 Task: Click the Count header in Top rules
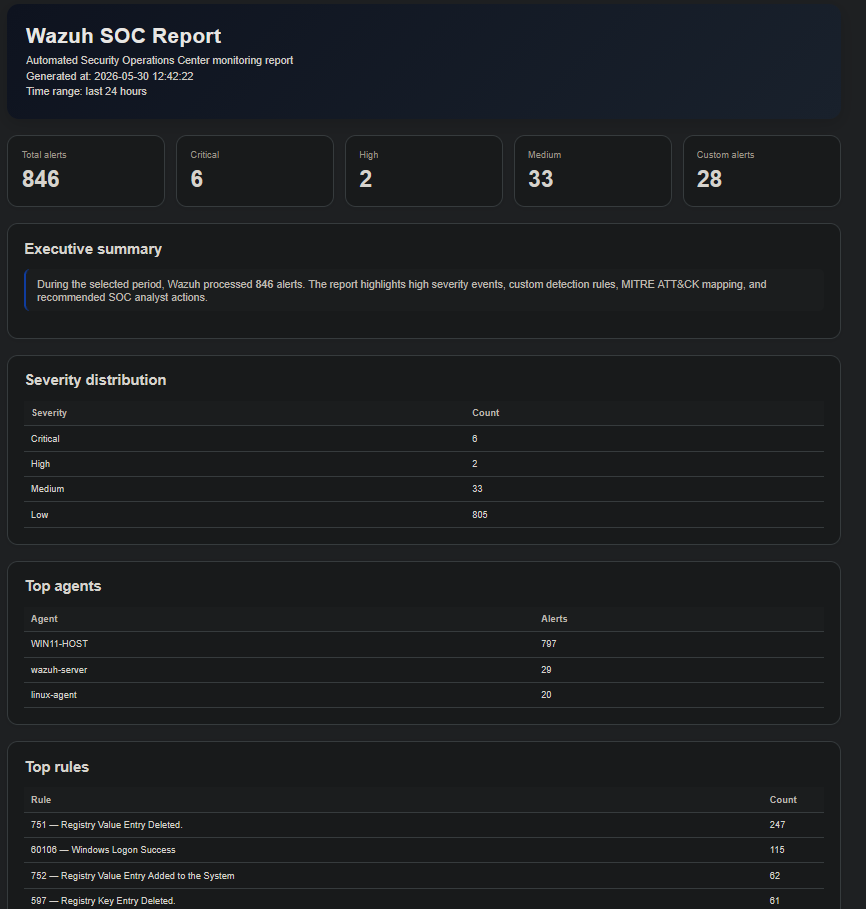tap(783, 799)
